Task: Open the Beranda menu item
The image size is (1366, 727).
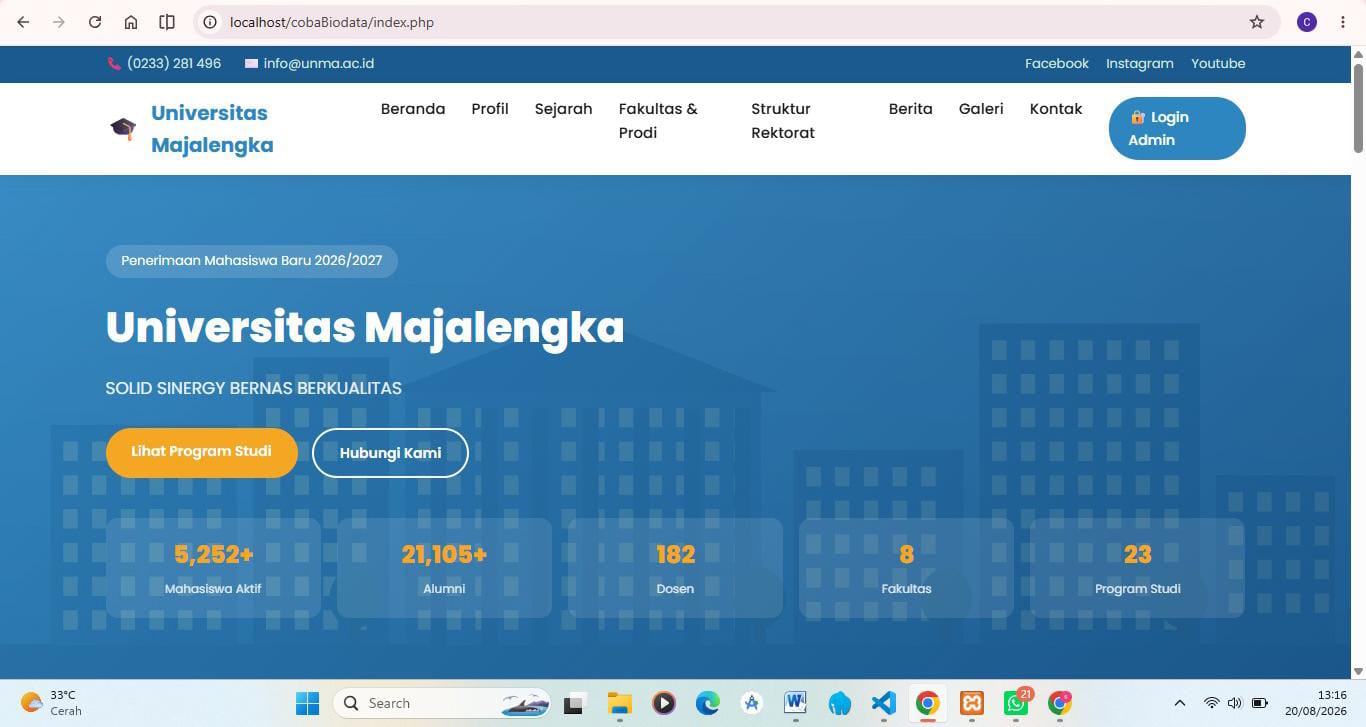Action: (x=413, y=109)
